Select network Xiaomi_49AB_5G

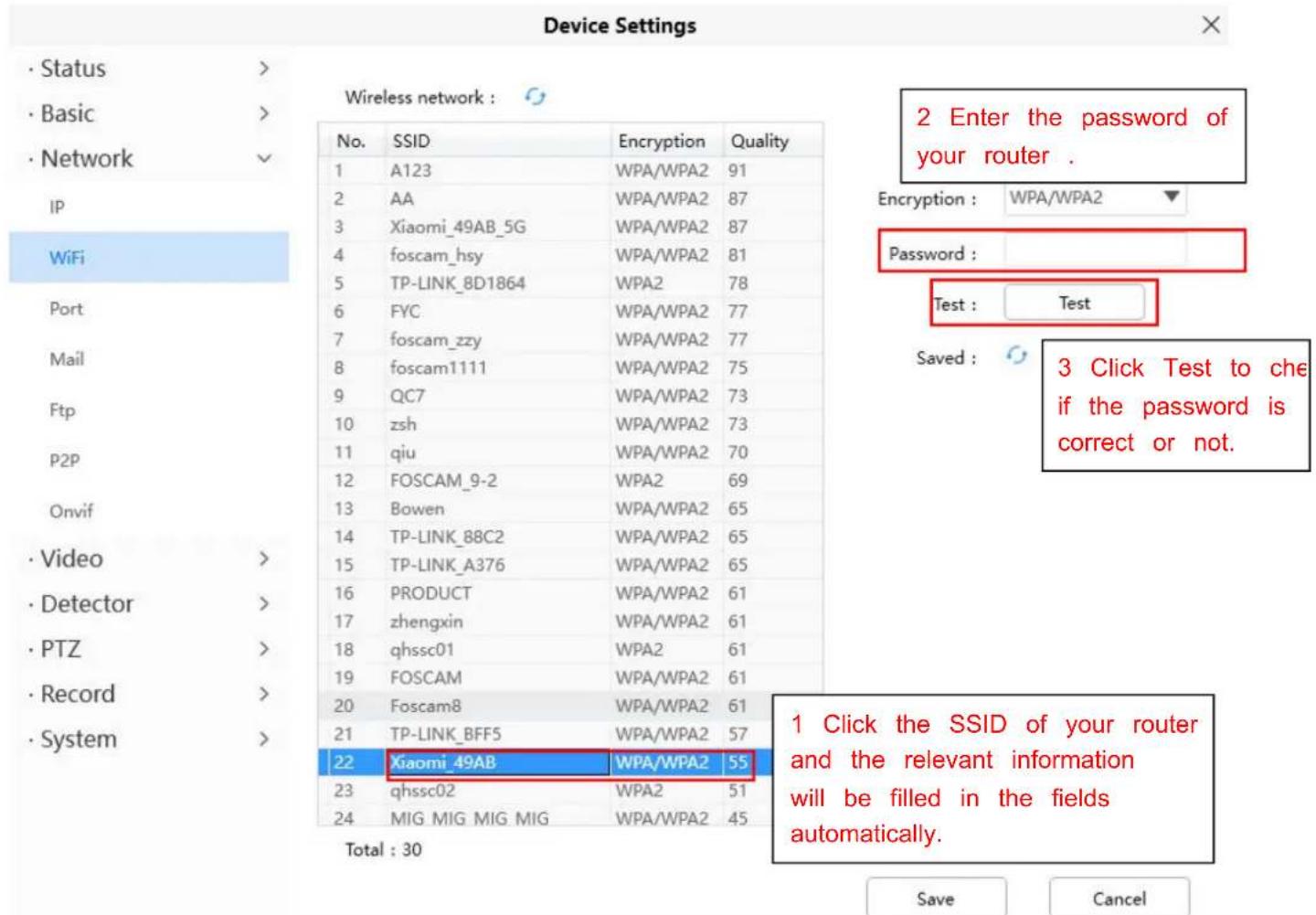tap(571, 227)
